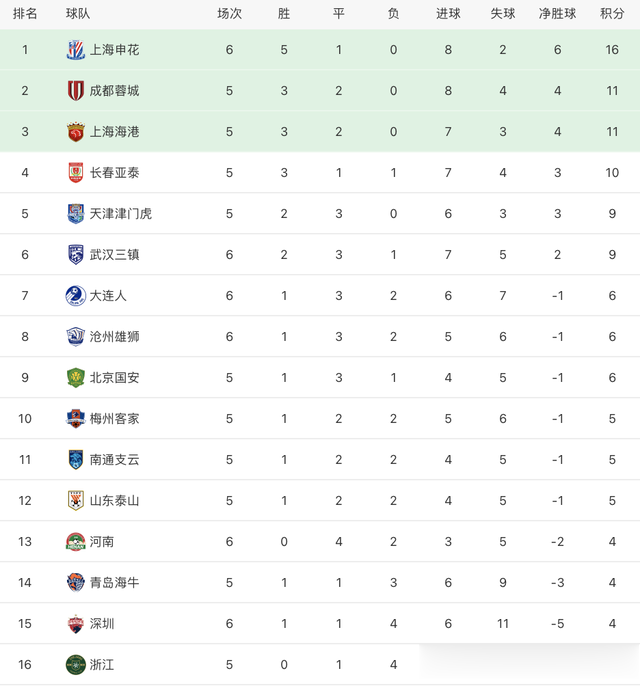Open the 山东泰山 team name link

coord(115,500)
